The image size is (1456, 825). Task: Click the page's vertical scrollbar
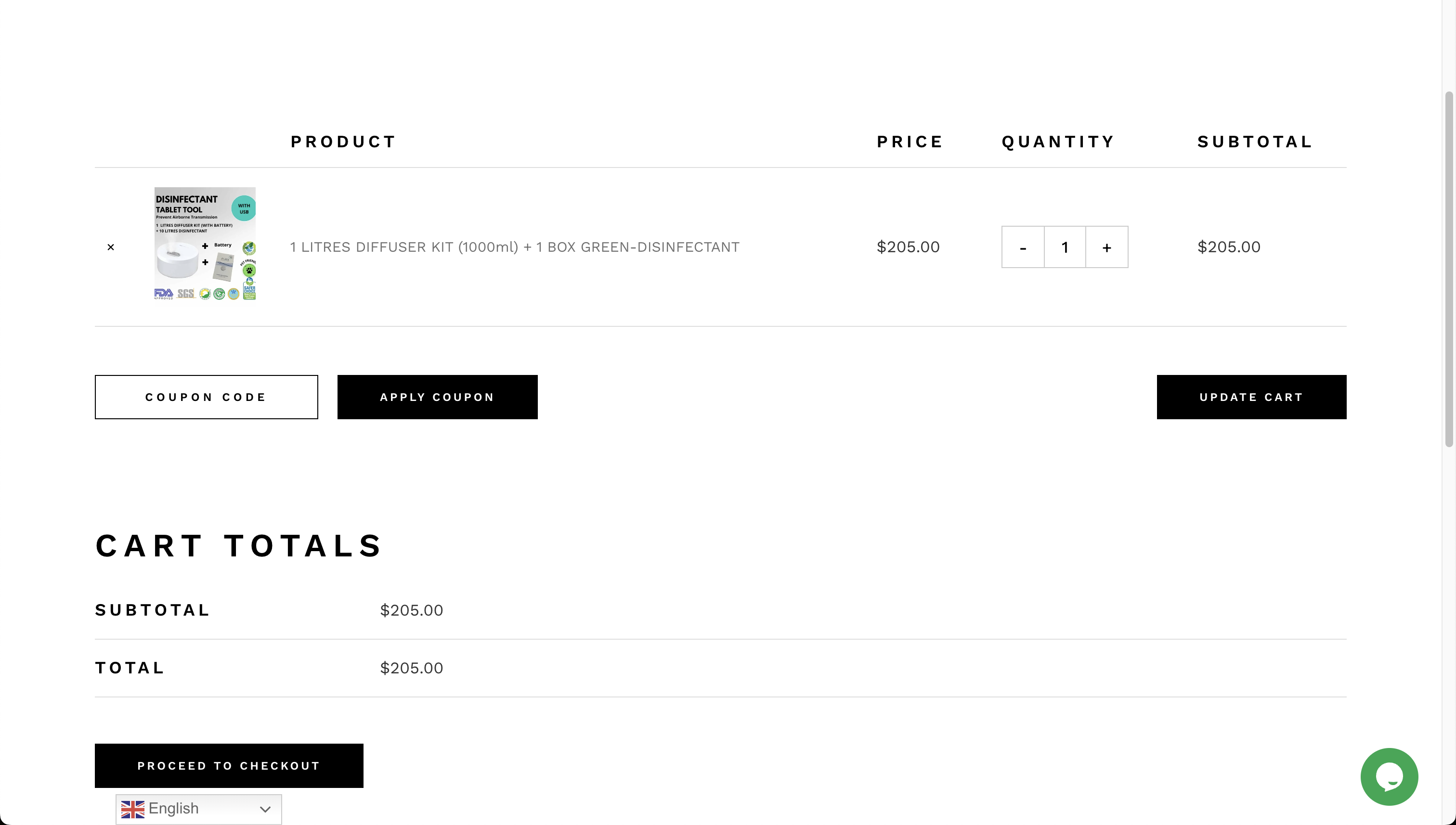pos(1449,269)
